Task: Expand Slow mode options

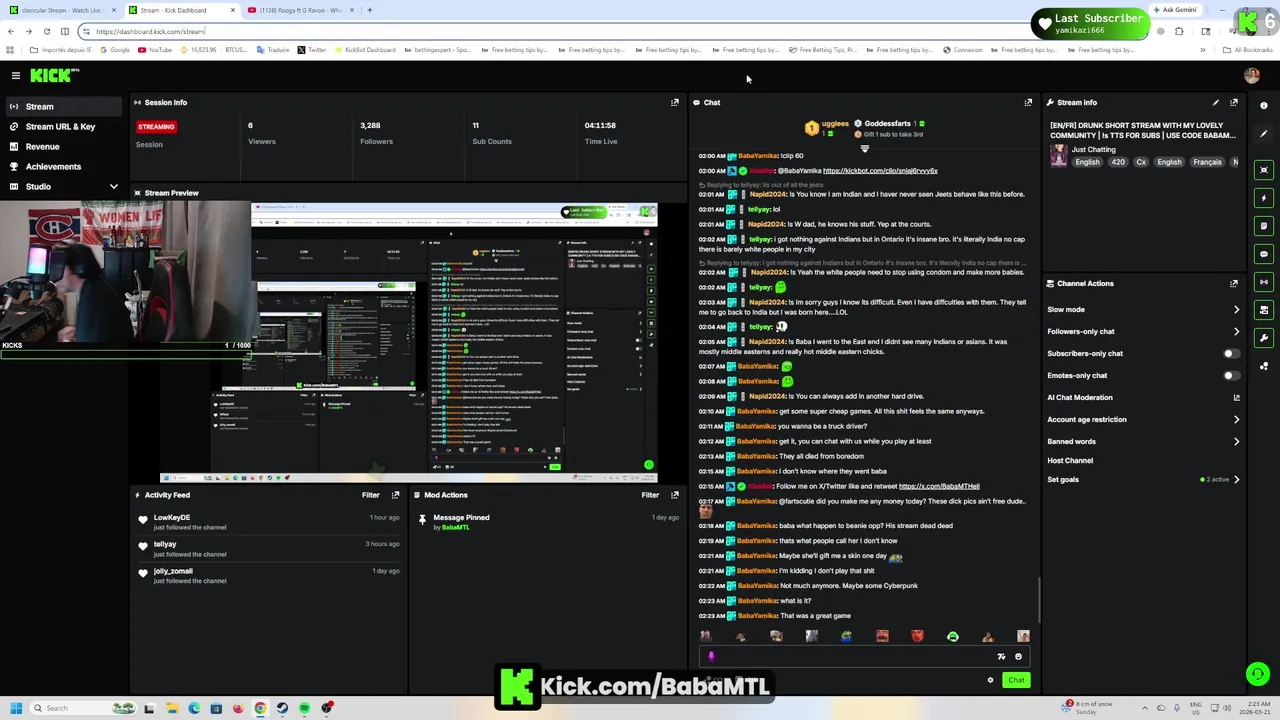Action: [x=1236, y=309]
